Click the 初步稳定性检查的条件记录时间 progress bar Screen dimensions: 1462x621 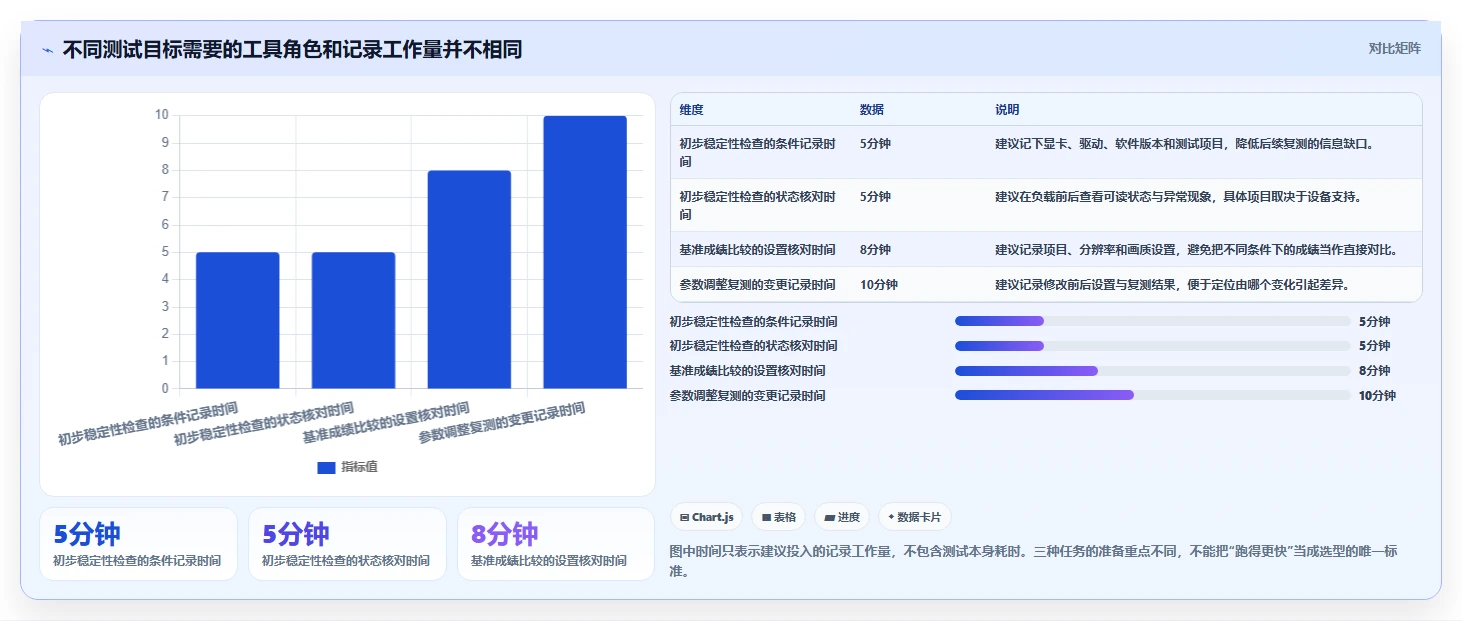click(x=1152, y=321)
